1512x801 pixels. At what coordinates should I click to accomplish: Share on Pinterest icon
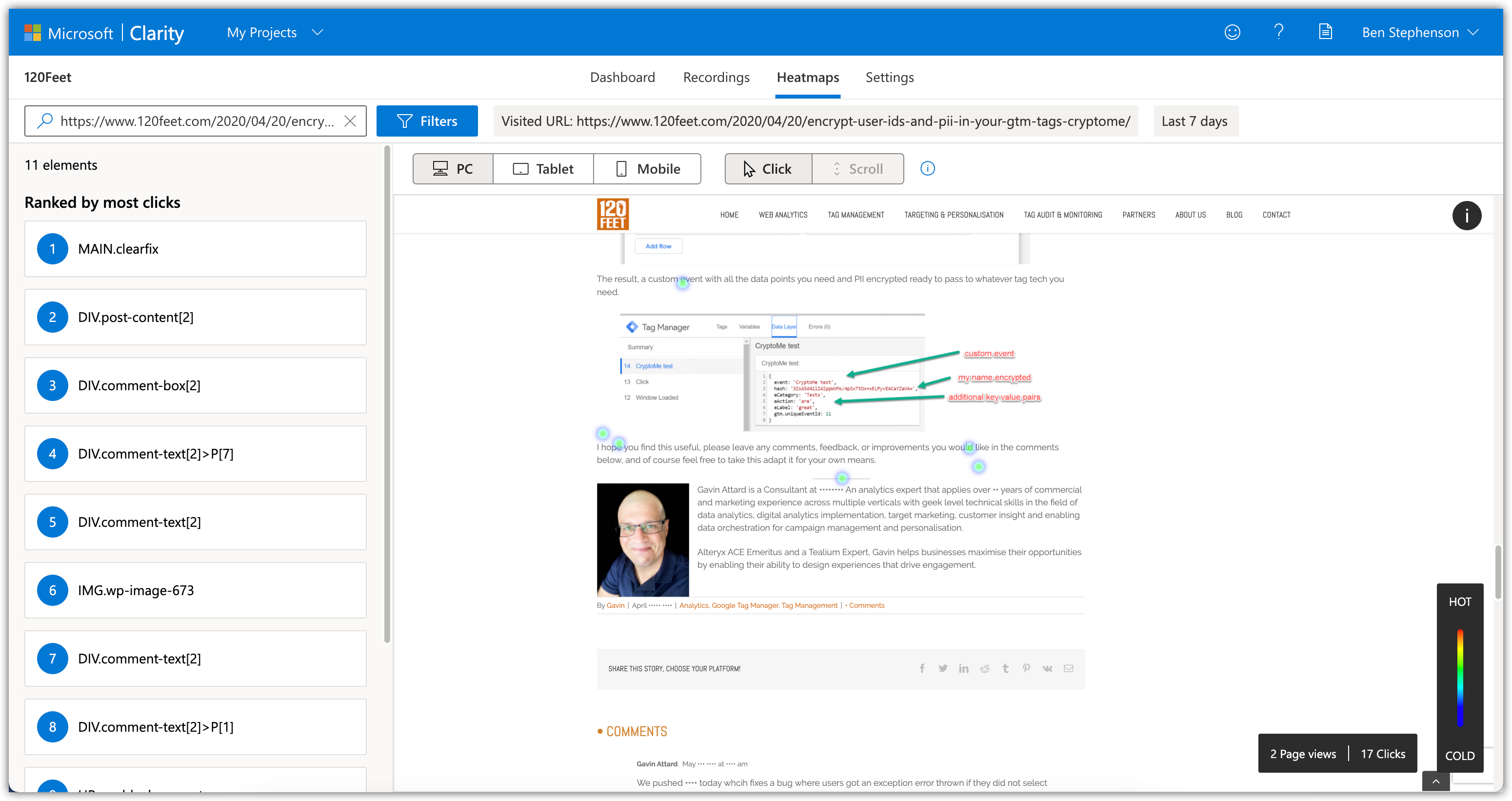(1026, 668)
